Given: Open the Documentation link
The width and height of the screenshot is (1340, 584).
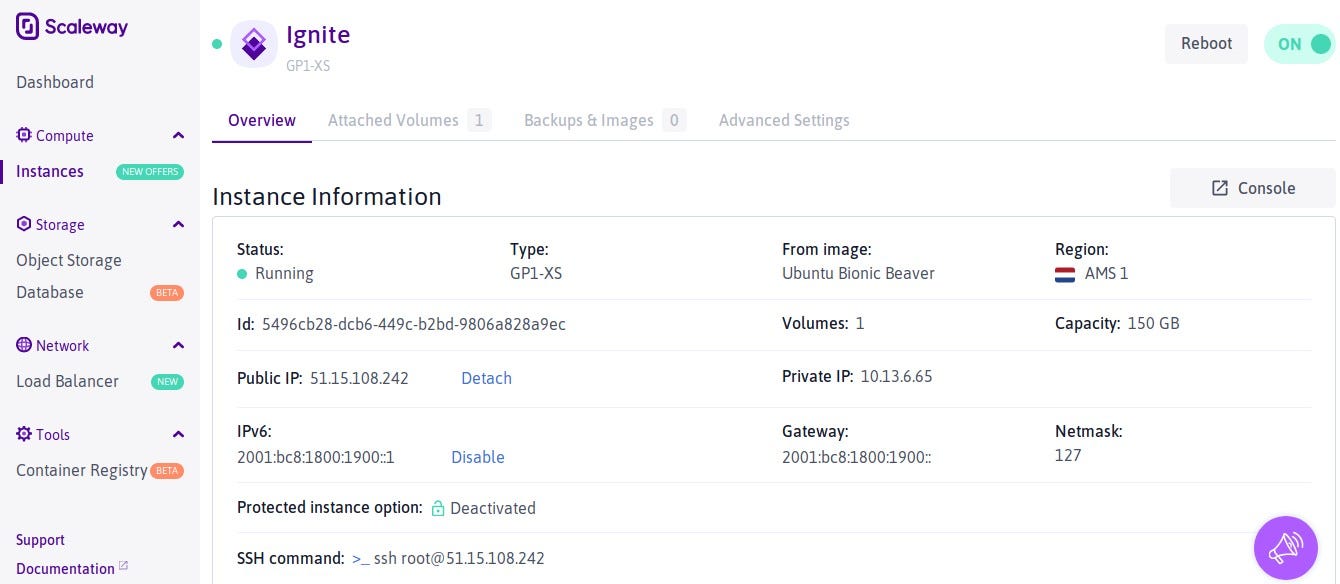Looking at the screenshot, I should (65, 569).
